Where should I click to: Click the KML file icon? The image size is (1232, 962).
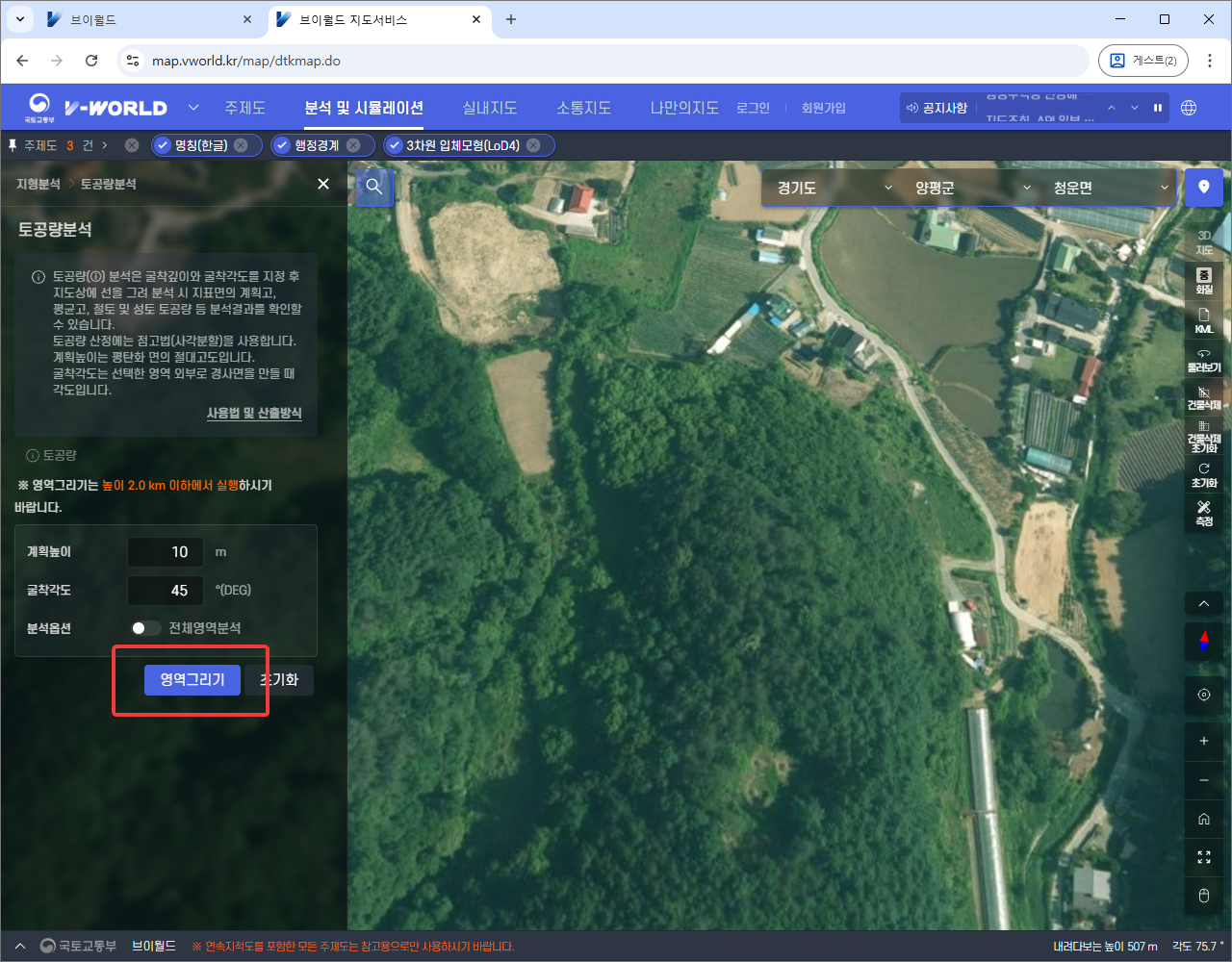click(1203, 320)
